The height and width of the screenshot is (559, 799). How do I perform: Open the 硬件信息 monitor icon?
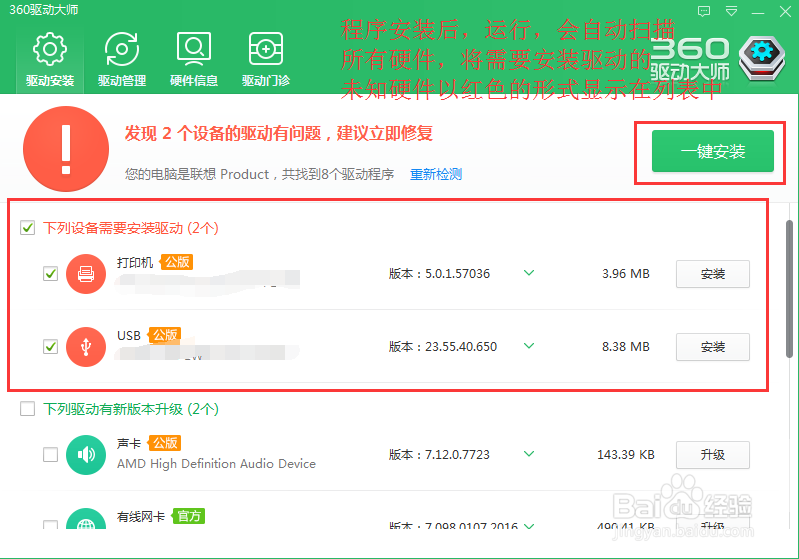click(x=194, y=49)
